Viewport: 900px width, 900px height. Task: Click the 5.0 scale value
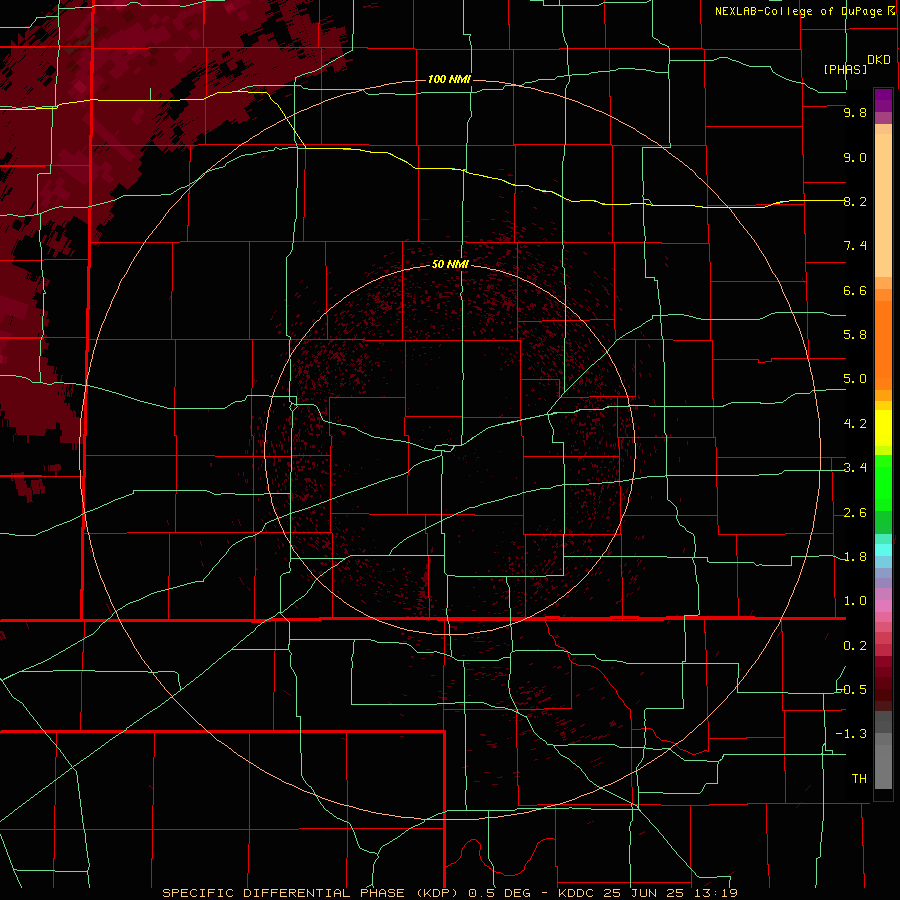click(x=855, y=379)
